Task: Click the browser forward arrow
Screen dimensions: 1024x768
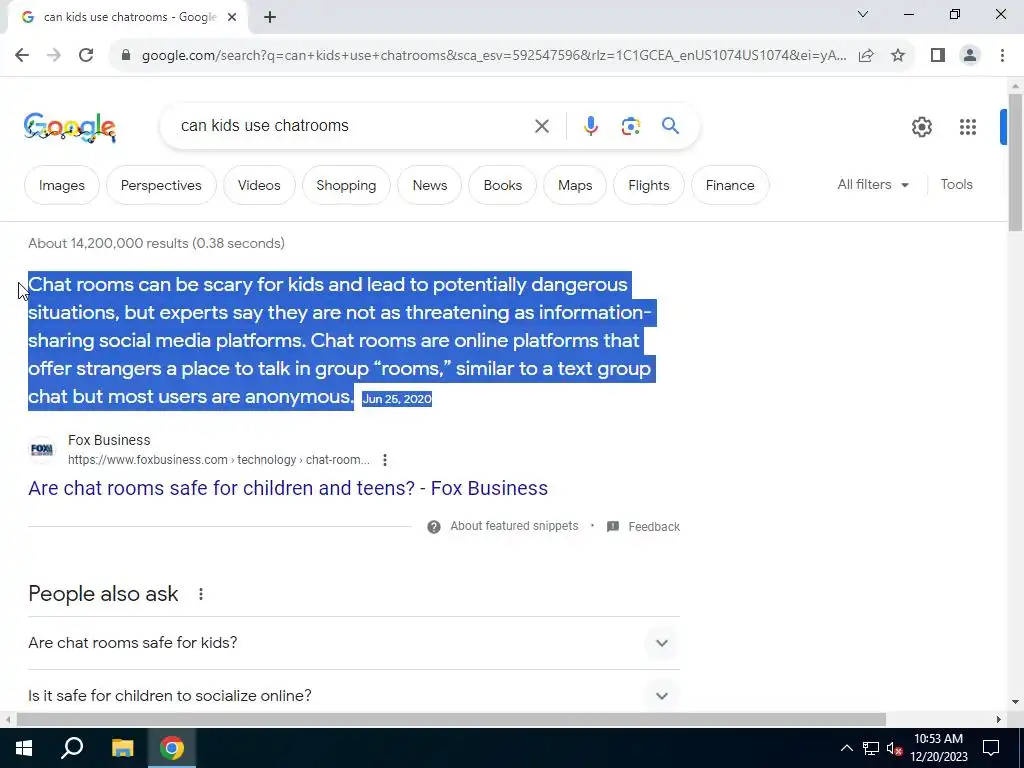Action: click(54, 55)
